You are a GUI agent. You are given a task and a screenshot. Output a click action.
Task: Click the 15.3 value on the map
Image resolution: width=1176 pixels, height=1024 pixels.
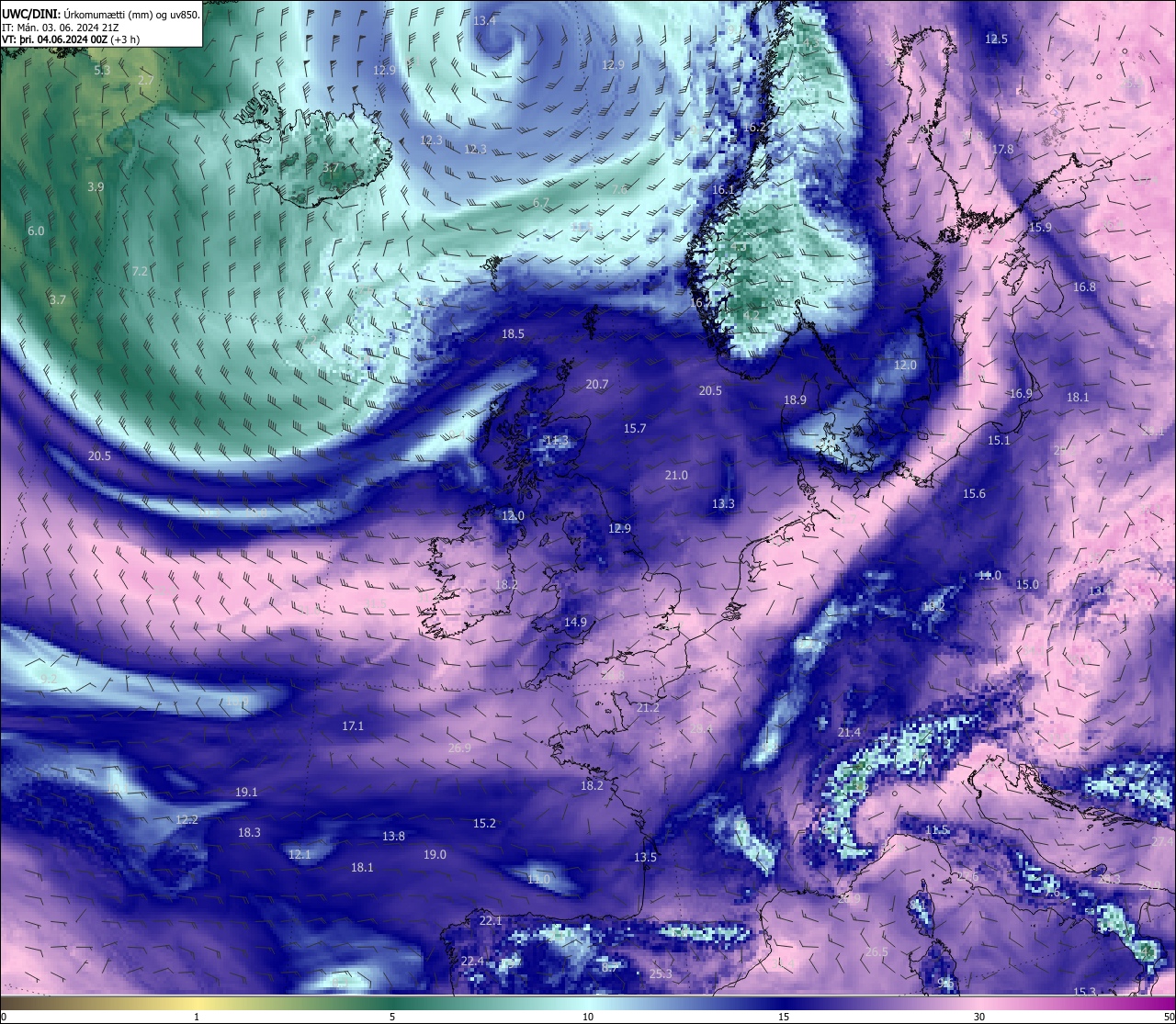1085,992
